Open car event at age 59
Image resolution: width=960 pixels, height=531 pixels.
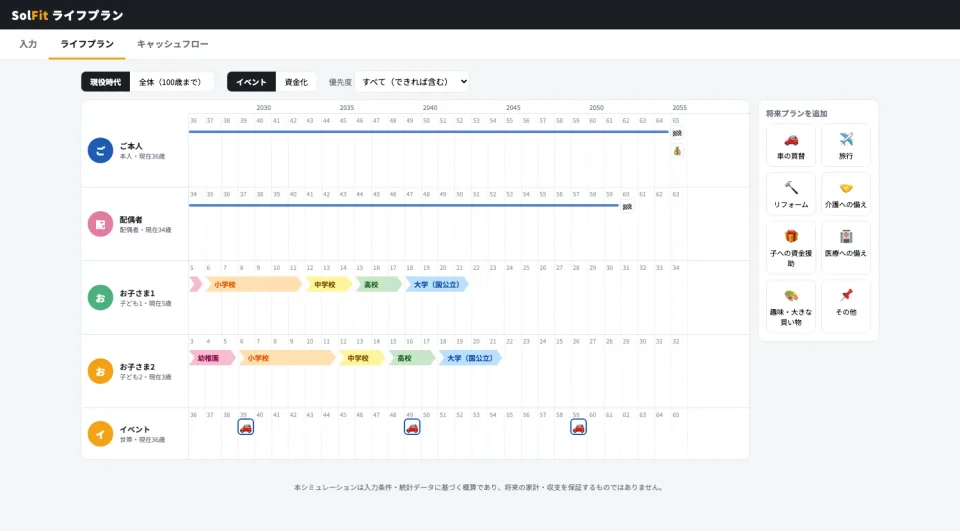[579, 427]
